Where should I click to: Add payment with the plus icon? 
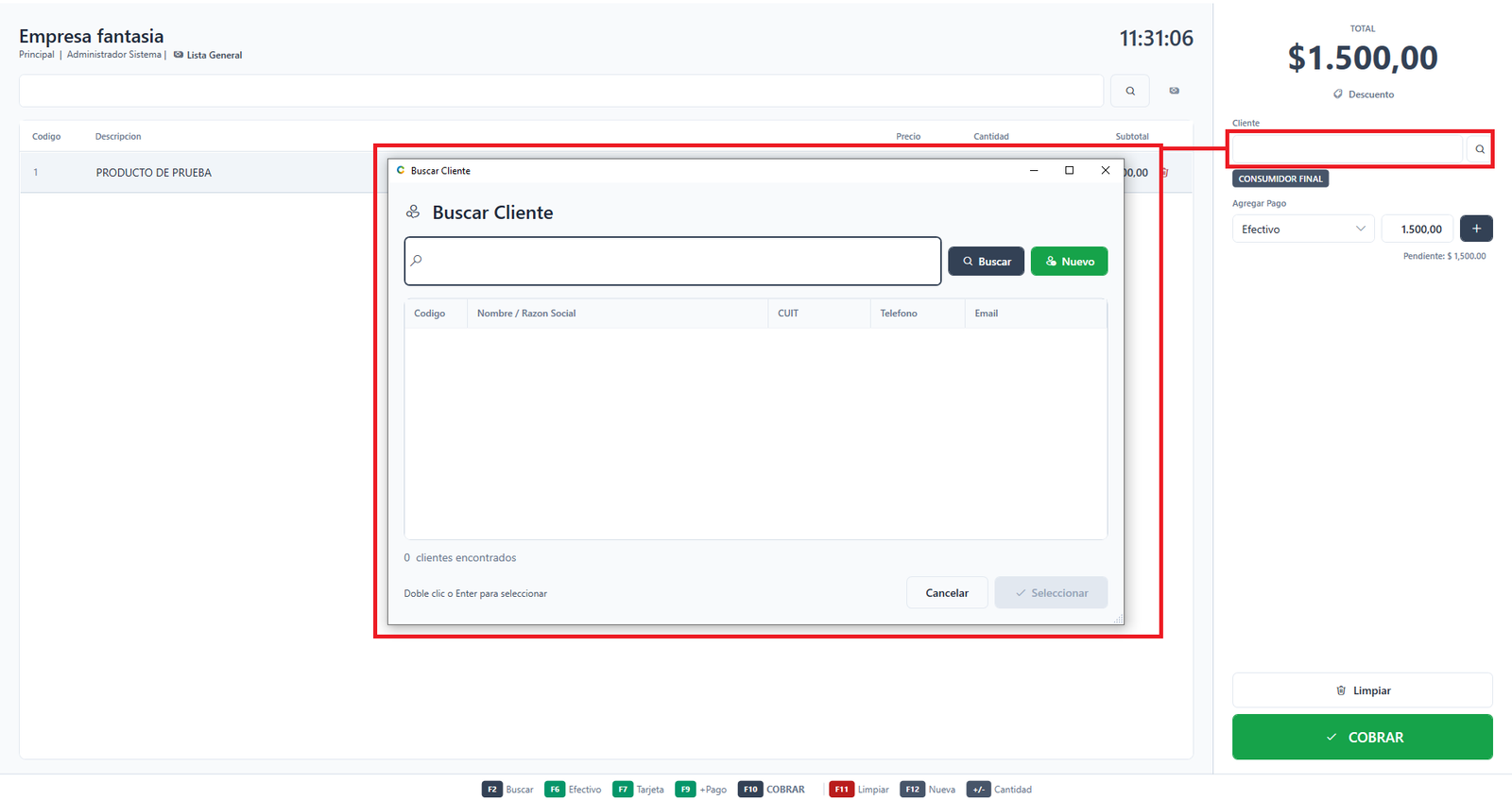tap(1476, 229)
